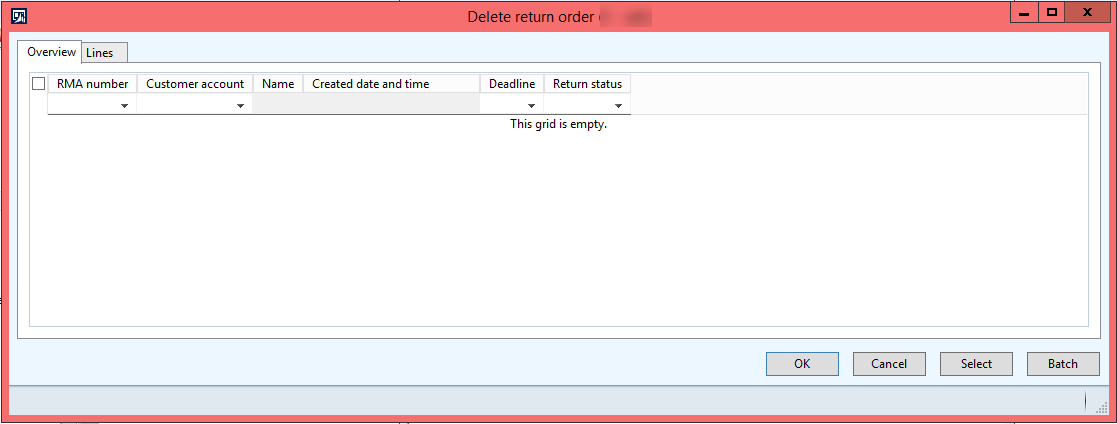Click the Name column header
This screenshot has width=1117, height=424.
point(278,84)
